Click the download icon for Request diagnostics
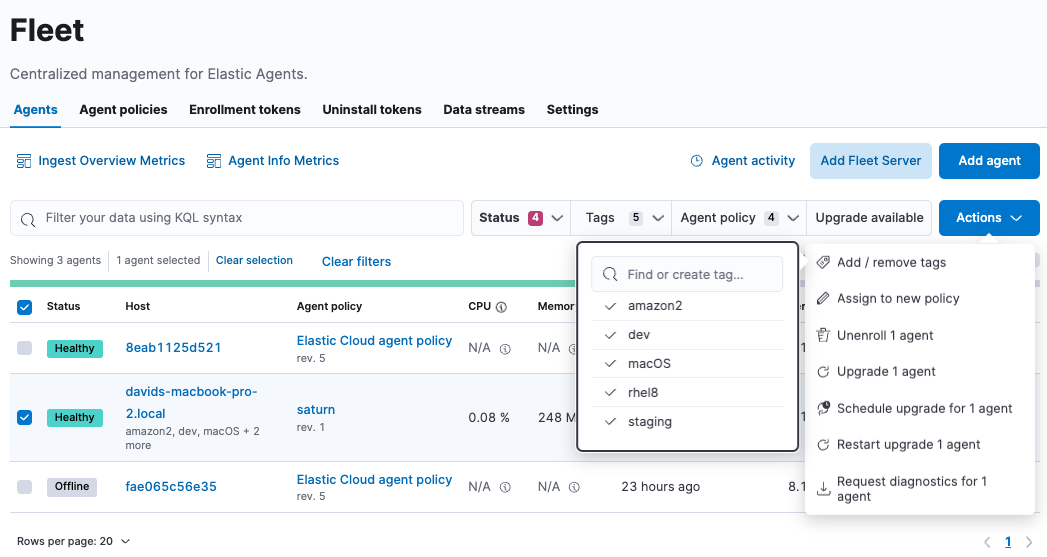This screenshot has height=557, width=1047. [x=823, y=489]
